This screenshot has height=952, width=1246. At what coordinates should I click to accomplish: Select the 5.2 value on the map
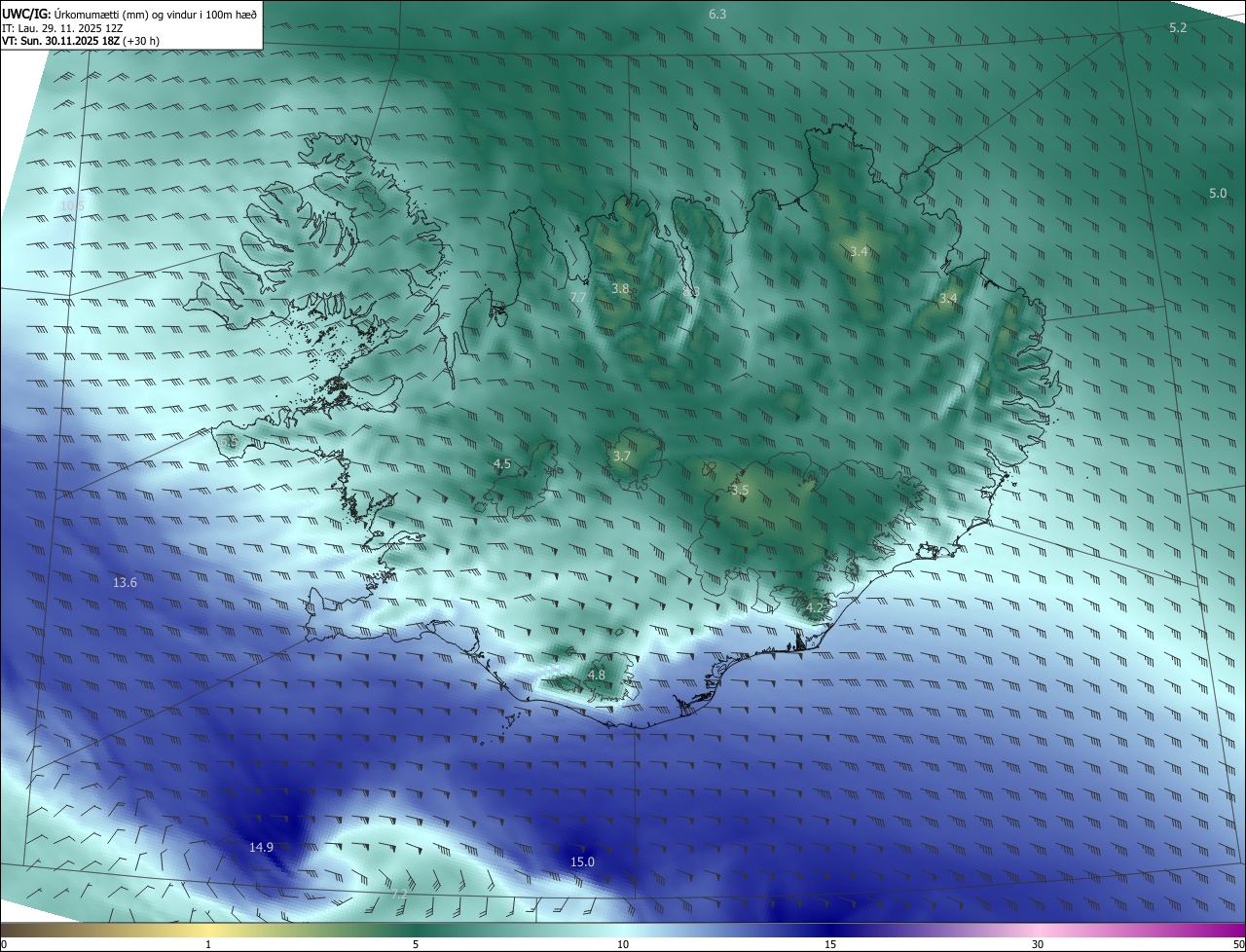1178,27
